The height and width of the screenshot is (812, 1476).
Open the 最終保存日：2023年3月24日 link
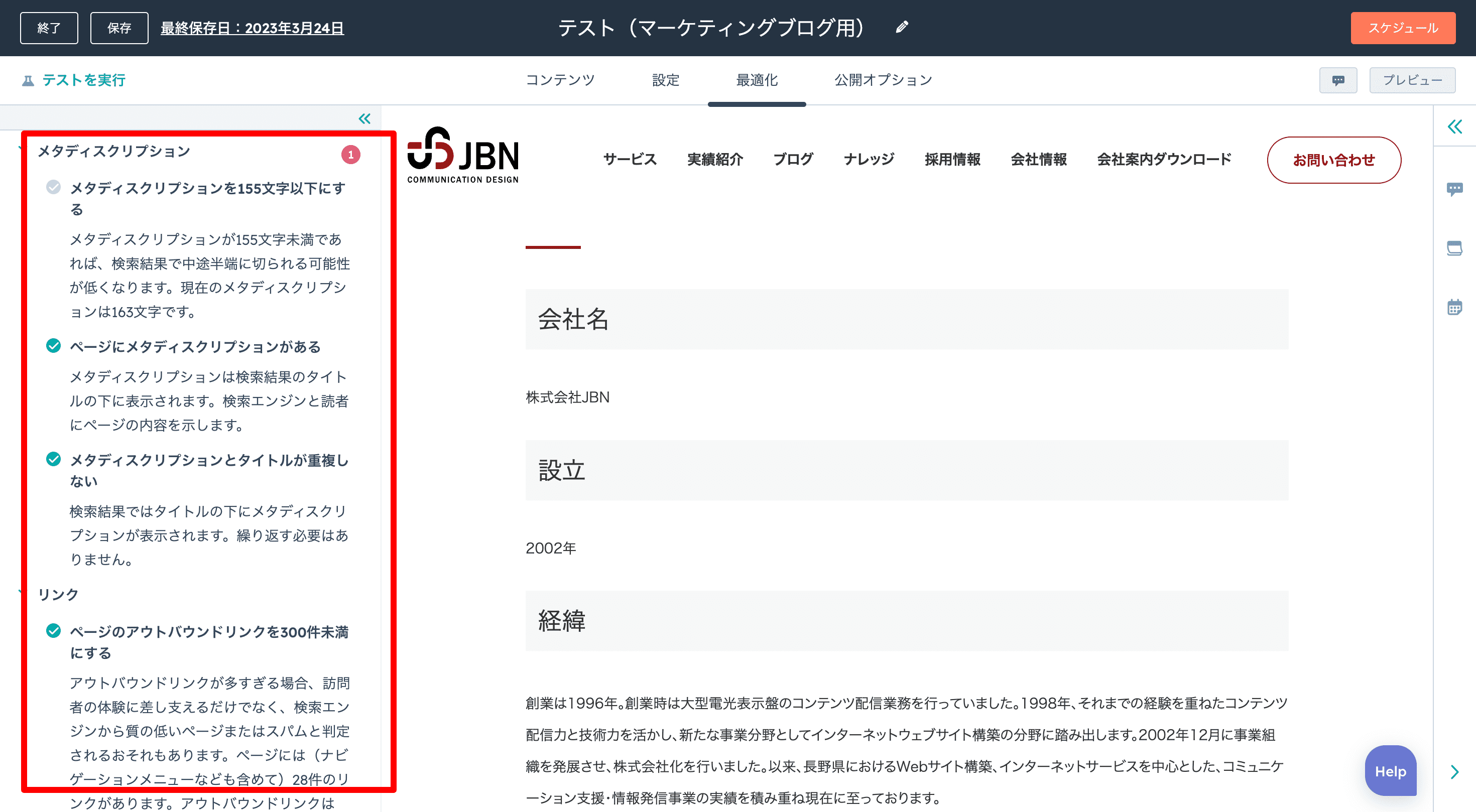tap(252, 28)
